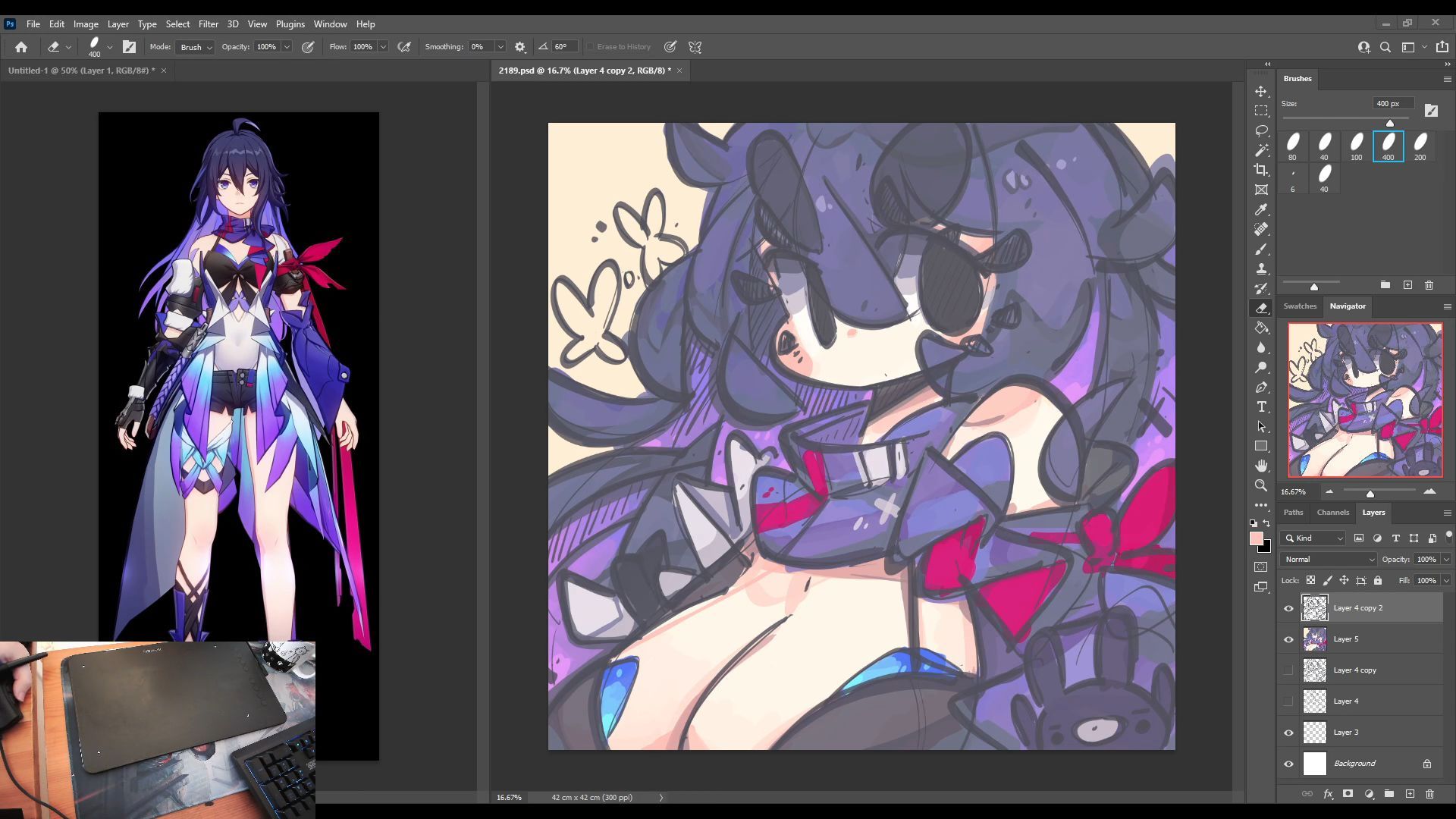This screenshot has height=819, width=1456.
Task: Switch to Untitled-1 document tab
Action: pos(81,71)
